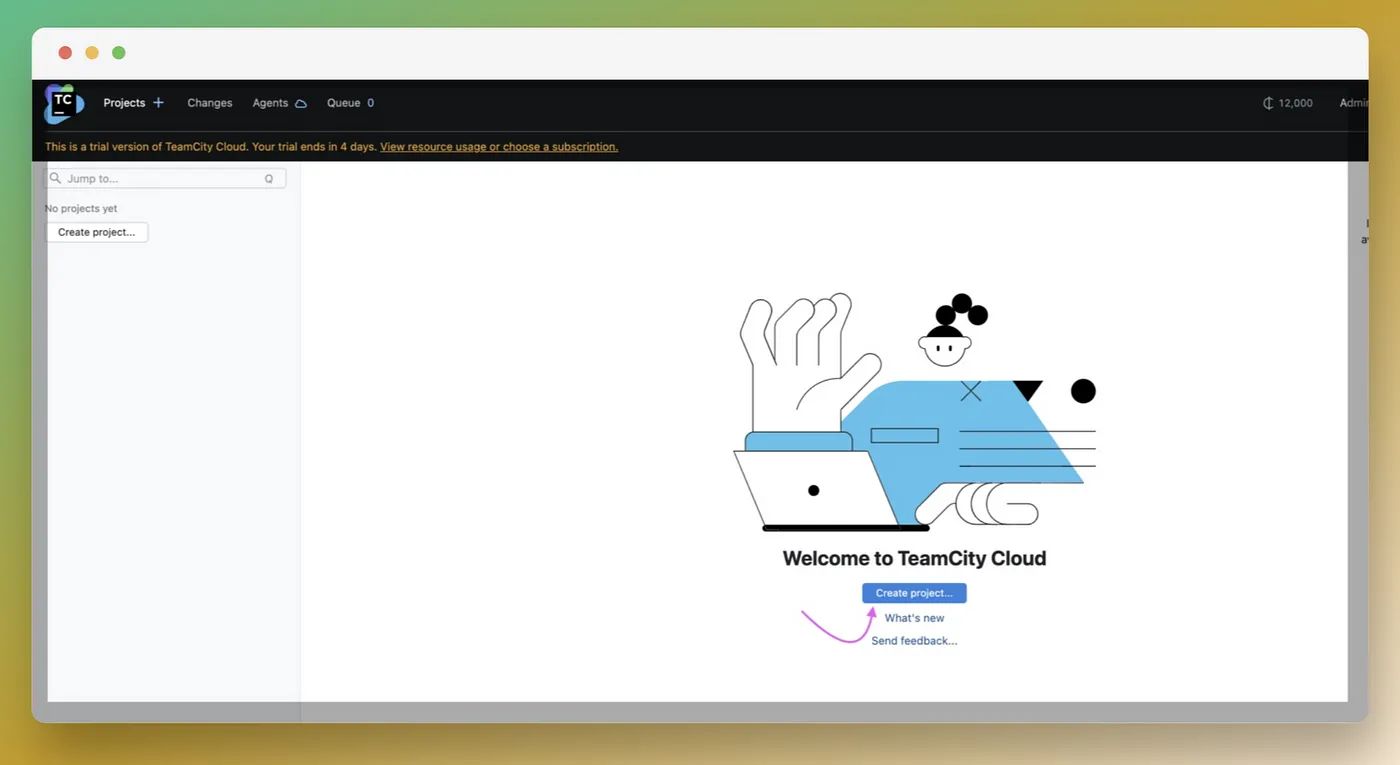This screenshot has width=1400, height=765.
Task: Open the build Queue
Action: pos(343,103)
